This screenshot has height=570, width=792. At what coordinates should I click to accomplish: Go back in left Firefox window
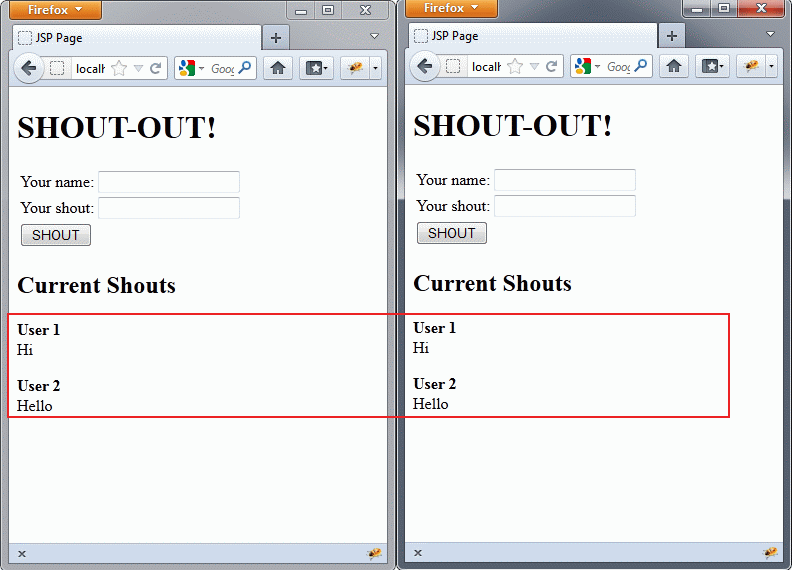point(29,68)
